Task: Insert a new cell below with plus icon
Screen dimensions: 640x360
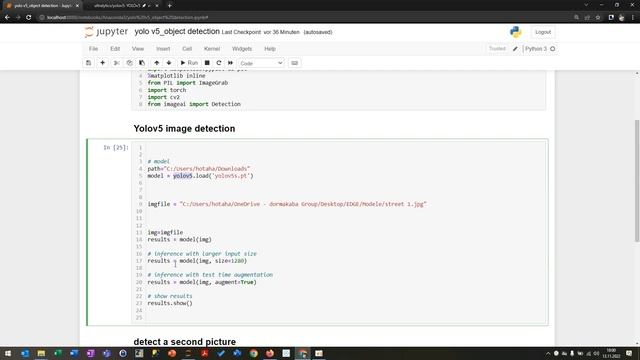Action: coord(102,63)
